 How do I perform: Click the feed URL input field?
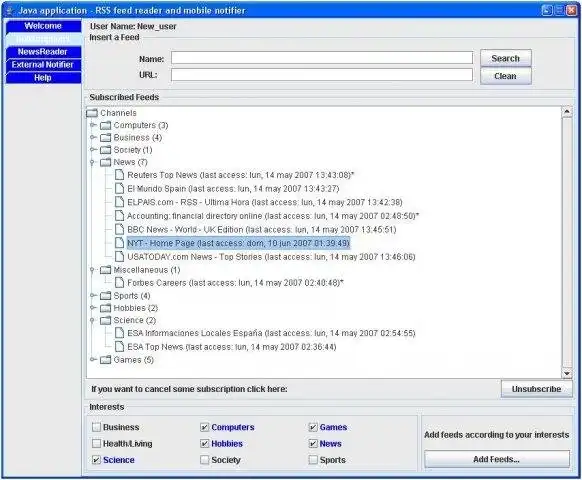(322, 75)
